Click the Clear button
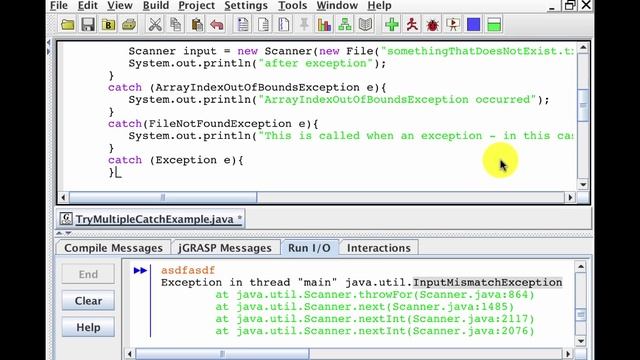 click(x=88, y=301)
